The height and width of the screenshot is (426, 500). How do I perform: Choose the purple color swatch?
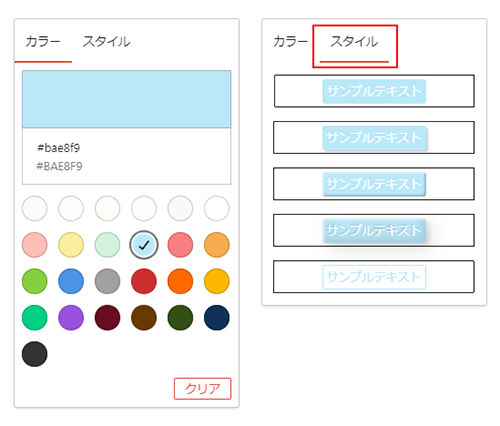(x=71, y=318)
